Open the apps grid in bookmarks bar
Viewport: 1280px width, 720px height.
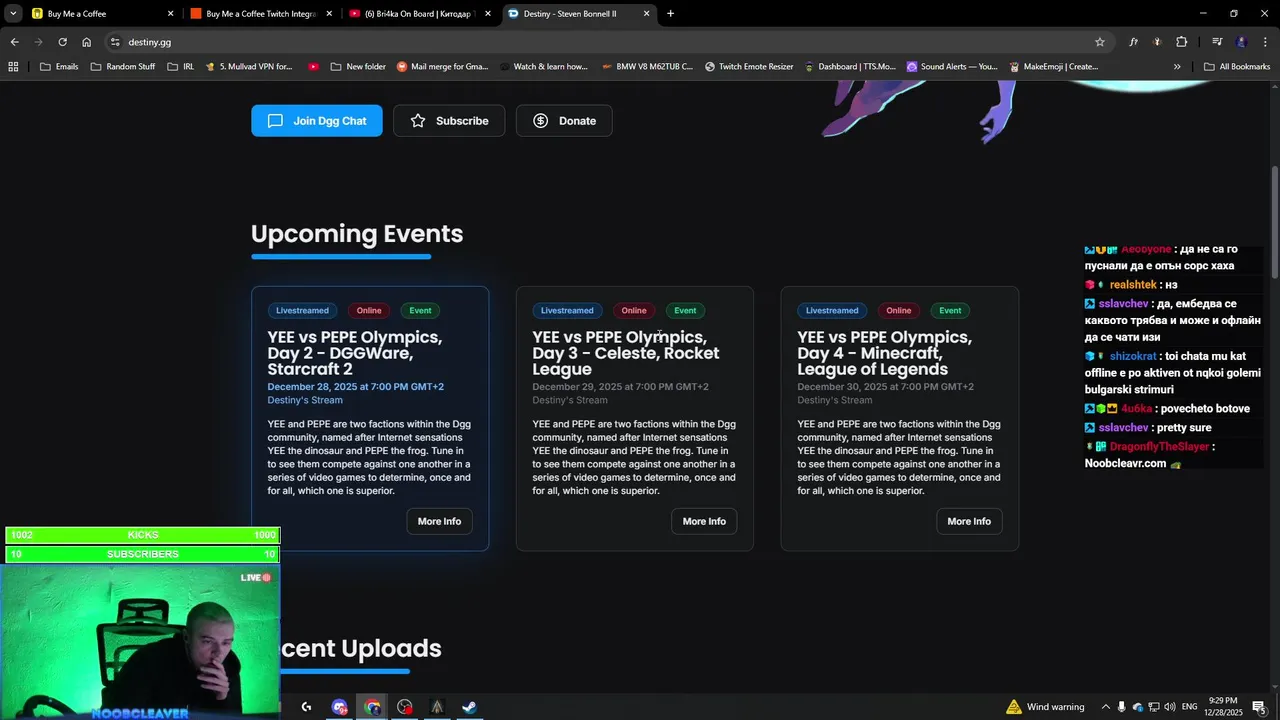pyautogui.click(x=13, y=67)
